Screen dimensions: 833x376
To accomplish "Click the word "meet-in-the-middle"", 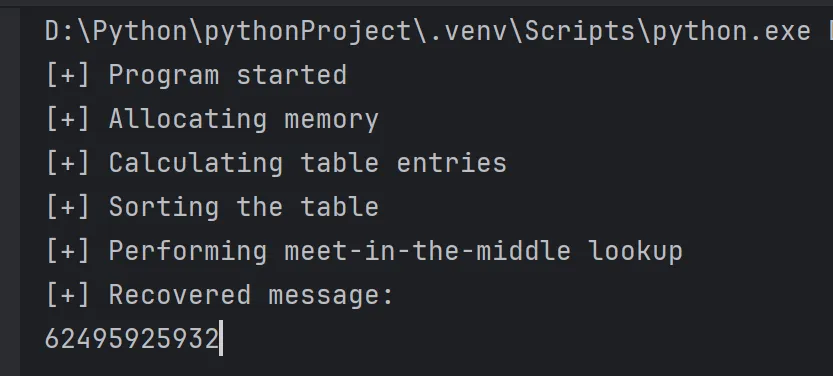I will pos(428,251).
